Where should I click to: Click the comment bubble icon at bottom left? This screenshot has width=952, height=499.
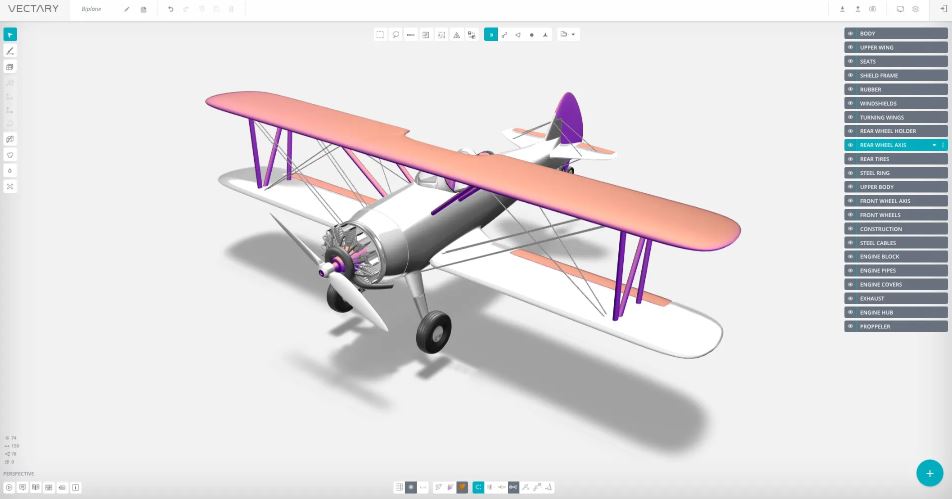22,487
